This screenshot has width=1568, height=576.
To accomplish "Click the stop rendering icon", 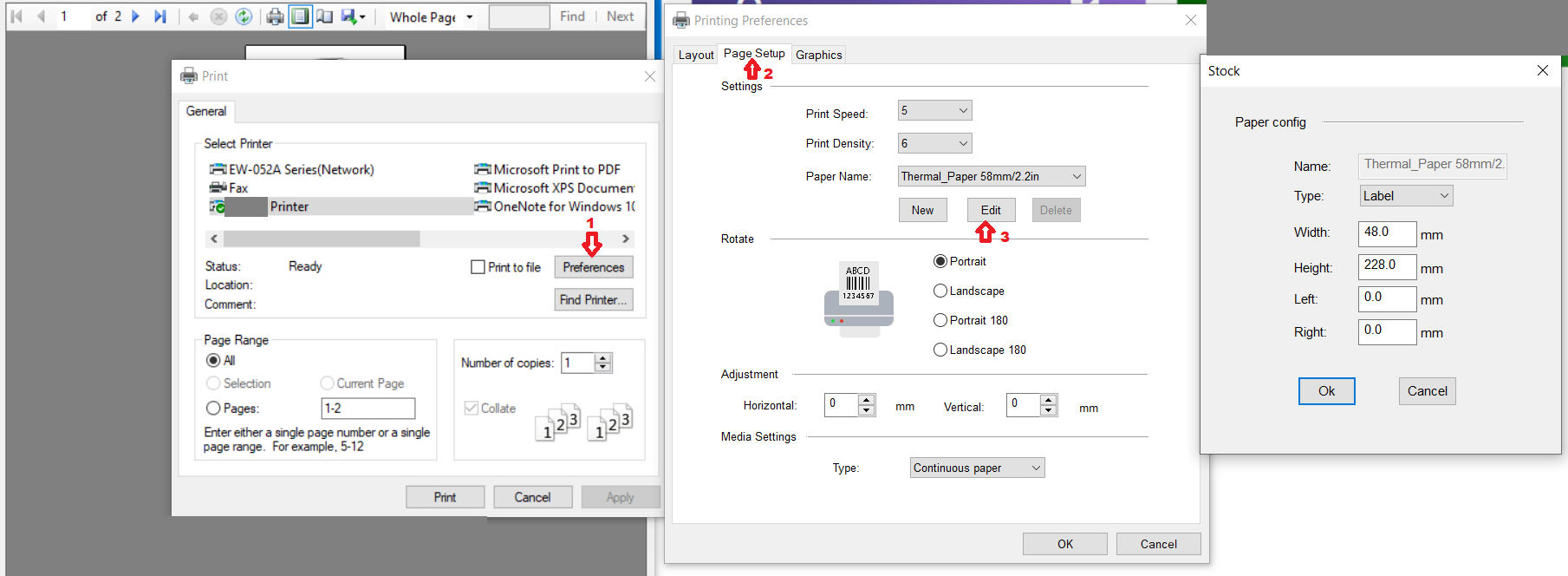I will [218, 16].
